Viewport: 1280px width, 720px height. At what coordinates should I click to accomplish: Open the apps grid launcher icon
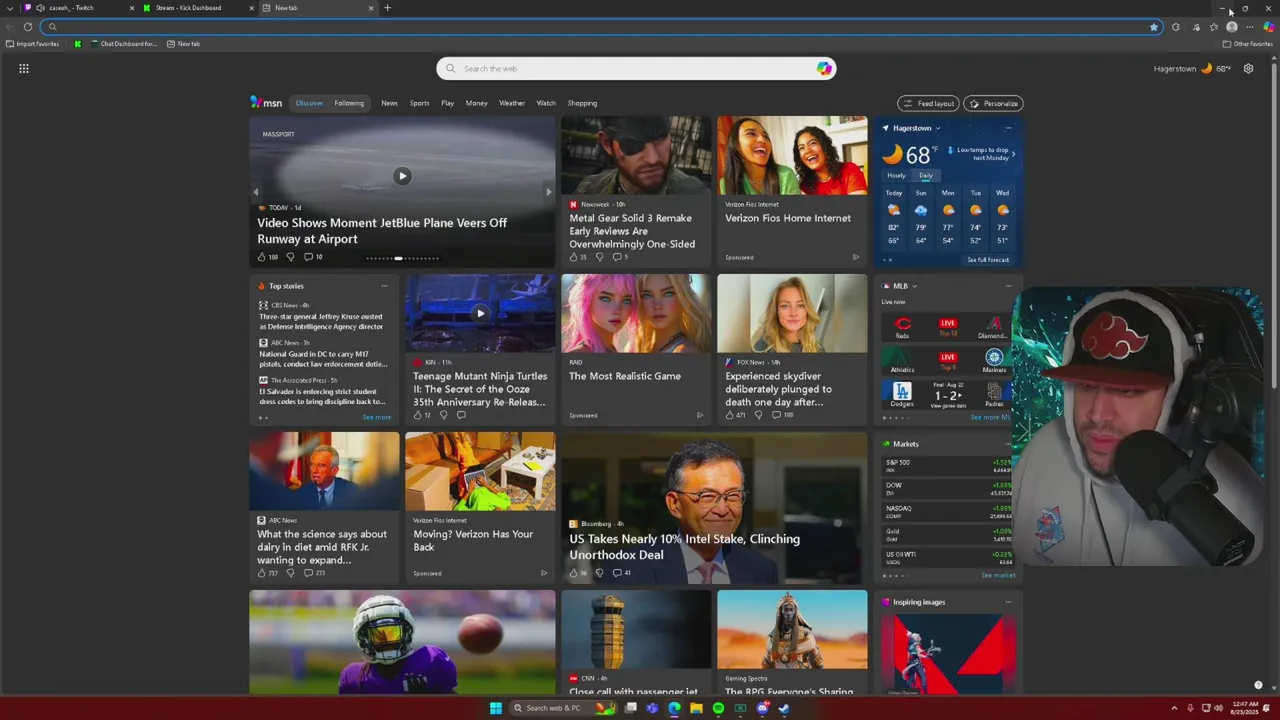24,69
